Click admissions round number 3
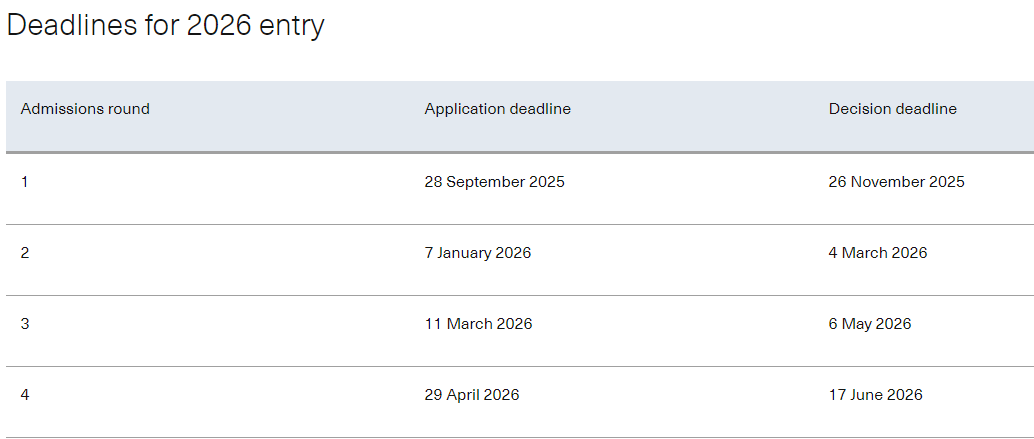The width and height of the screenshot is (1034, 439). [x=25, y=324]
